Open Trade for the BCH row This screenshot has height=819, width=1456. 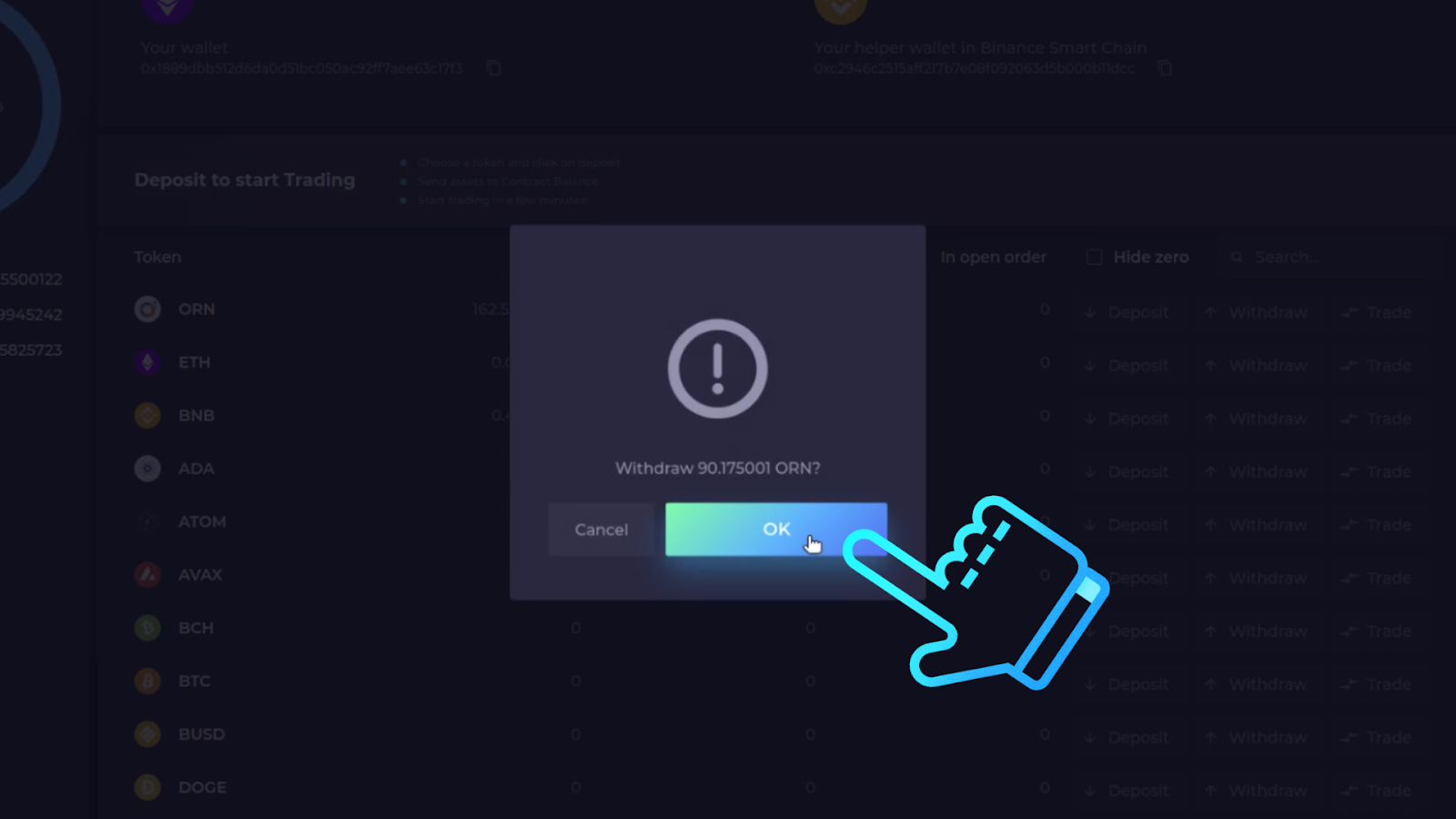point(1377,632)
